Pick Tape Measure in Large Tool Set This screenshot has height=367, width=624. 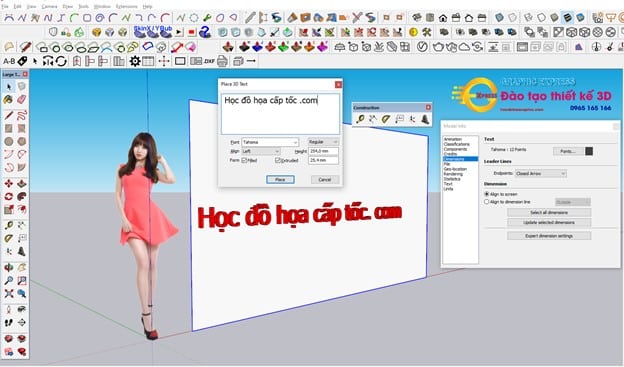point(9,225)
